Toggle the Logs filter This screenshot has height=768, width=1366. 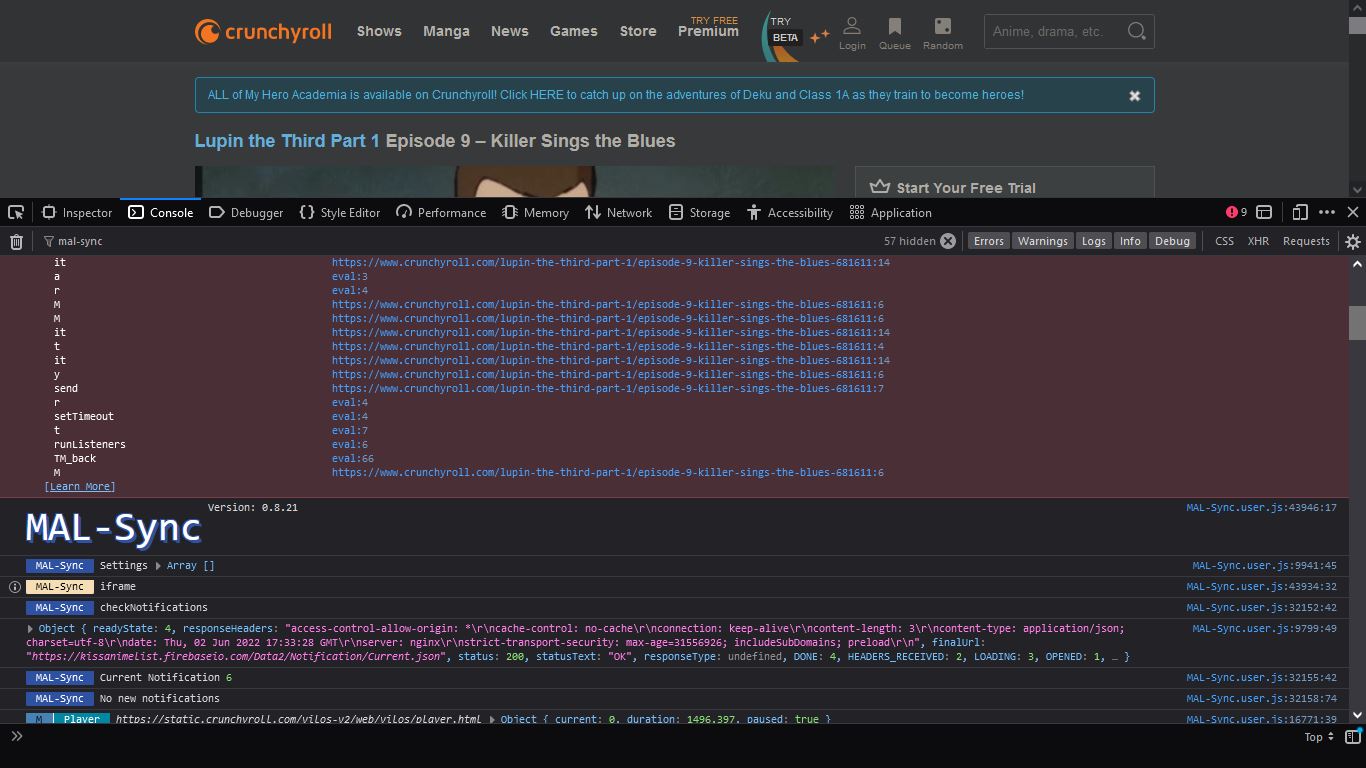pyautogui.click(x=1094, y=241)
